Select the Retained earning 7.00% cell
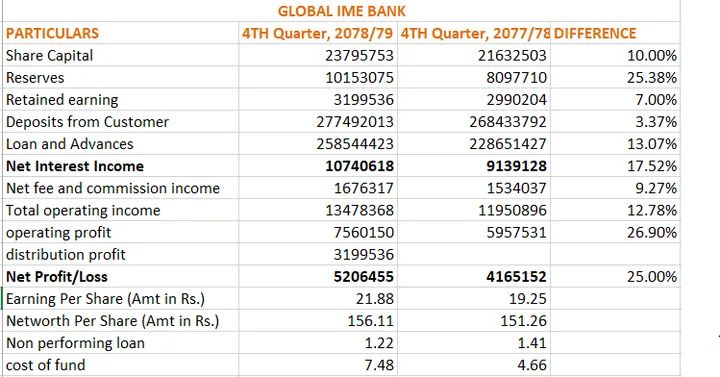Viewport: 720px width, 377px height. pyautogui.click(x=615, y=100)
